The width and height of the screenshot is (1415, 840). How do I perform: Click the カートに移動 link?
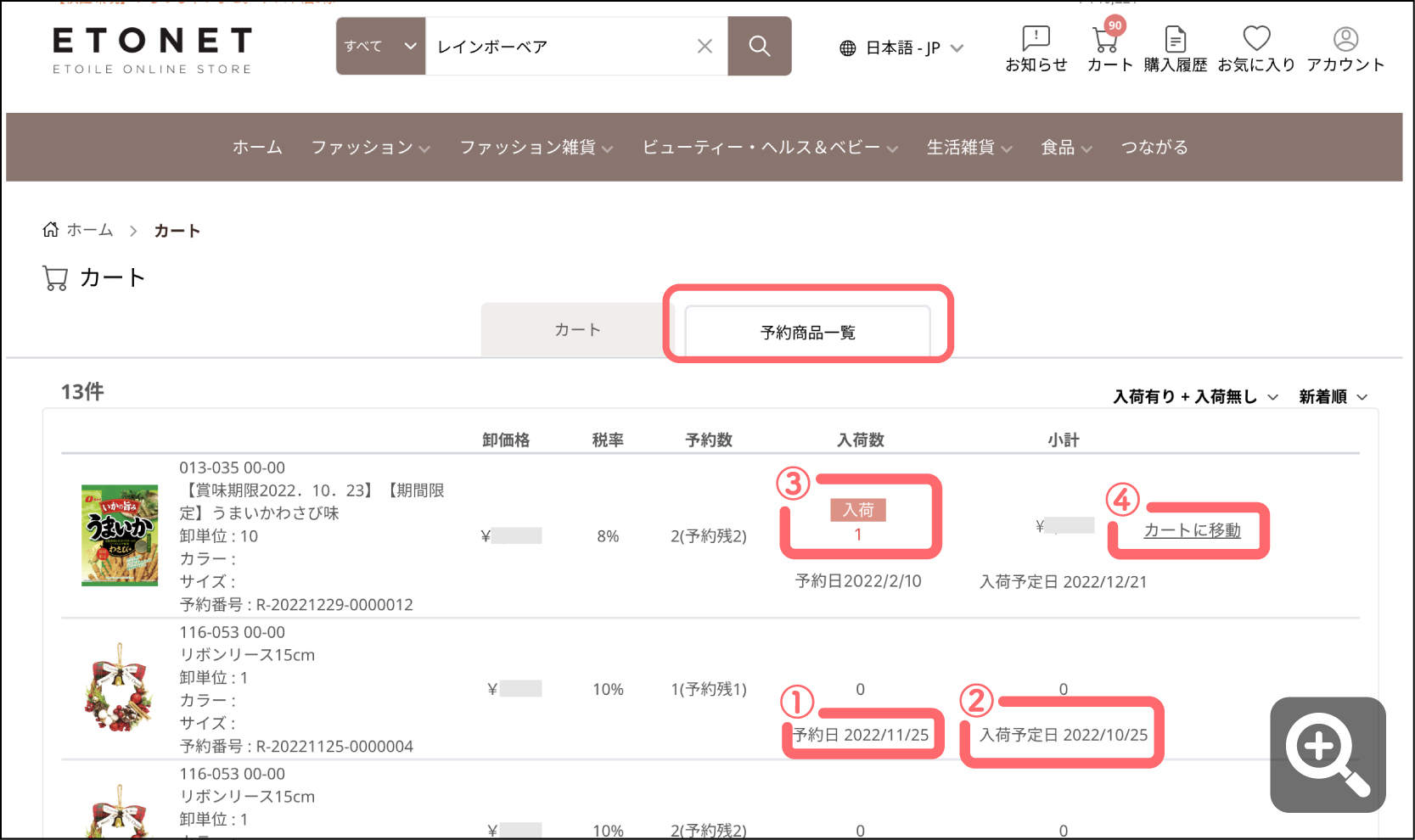1192,530
